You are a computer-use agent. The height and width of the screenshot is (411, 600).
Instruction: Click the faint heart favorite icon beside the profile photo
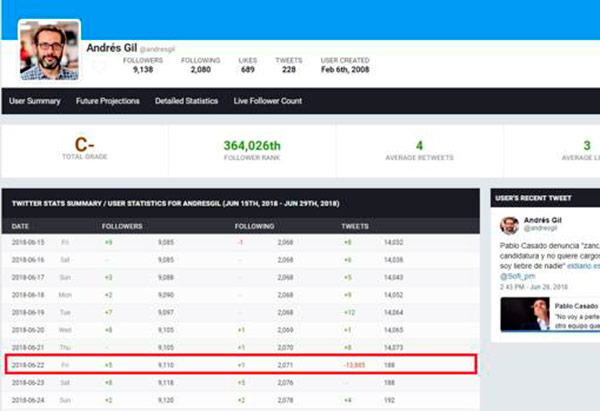[x=99, y=67]
